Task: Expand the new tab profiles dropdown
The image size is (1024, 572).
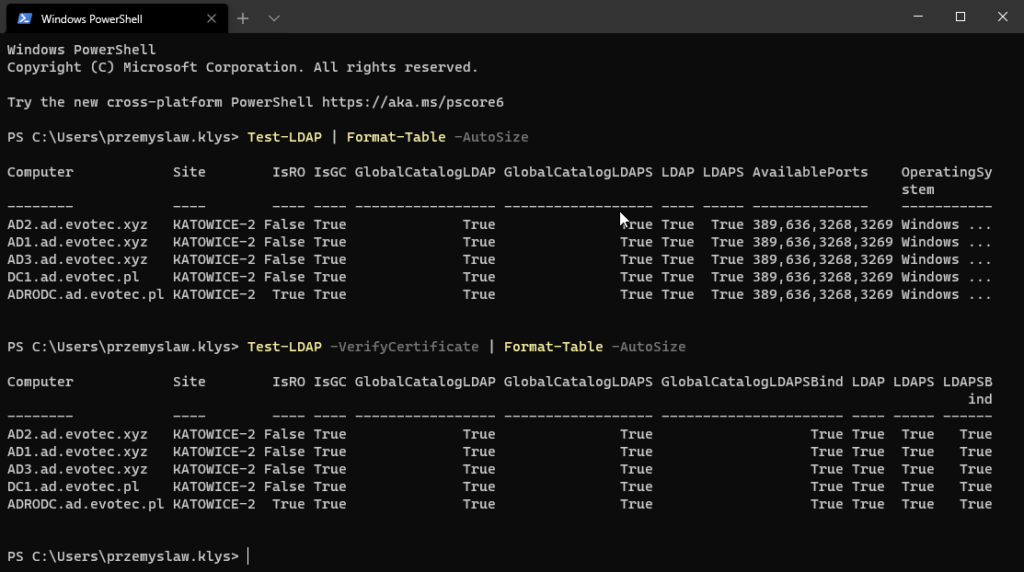Action: click(274, 18)
